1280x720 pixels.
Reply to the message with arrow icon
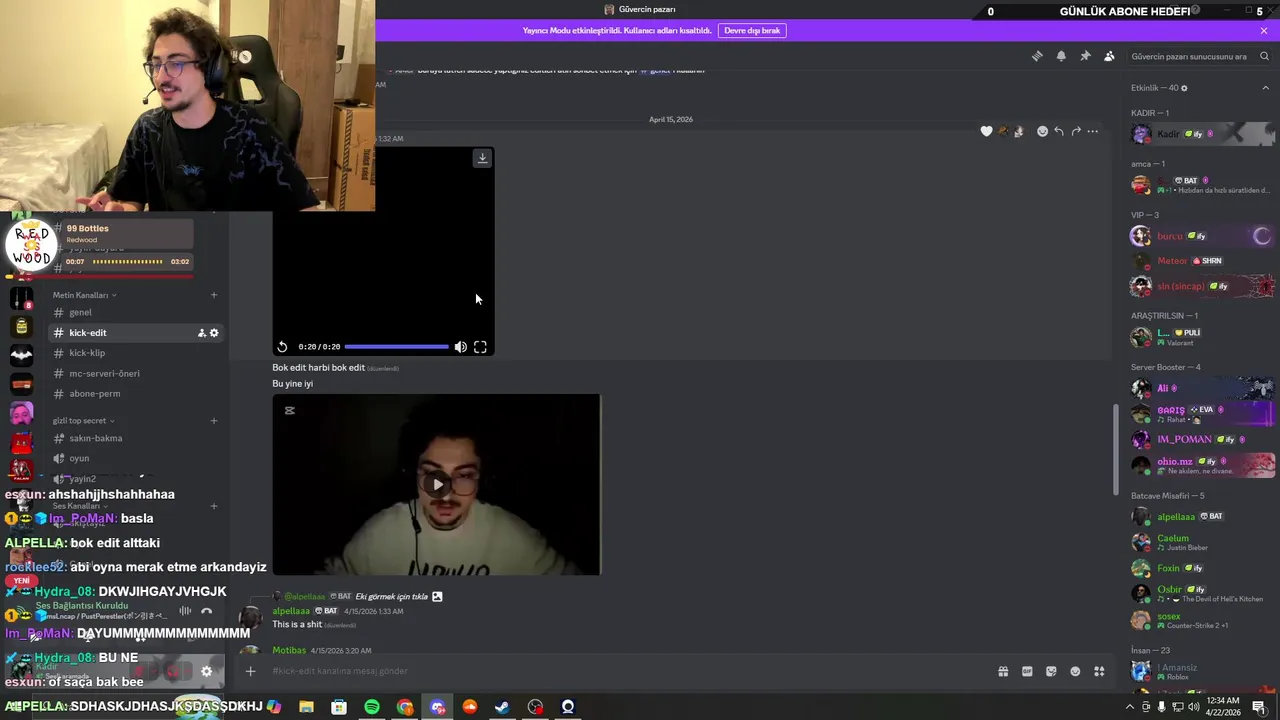click(1059, 131)
